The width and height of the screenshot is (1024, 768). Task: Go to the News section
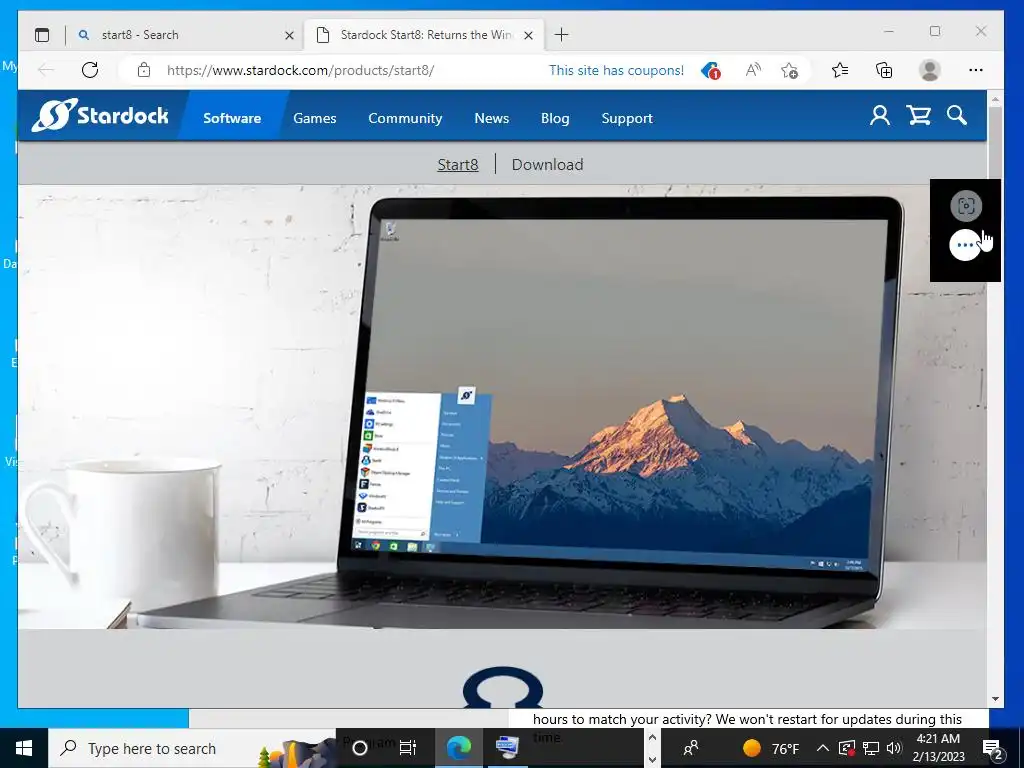[x=491, y=118]
